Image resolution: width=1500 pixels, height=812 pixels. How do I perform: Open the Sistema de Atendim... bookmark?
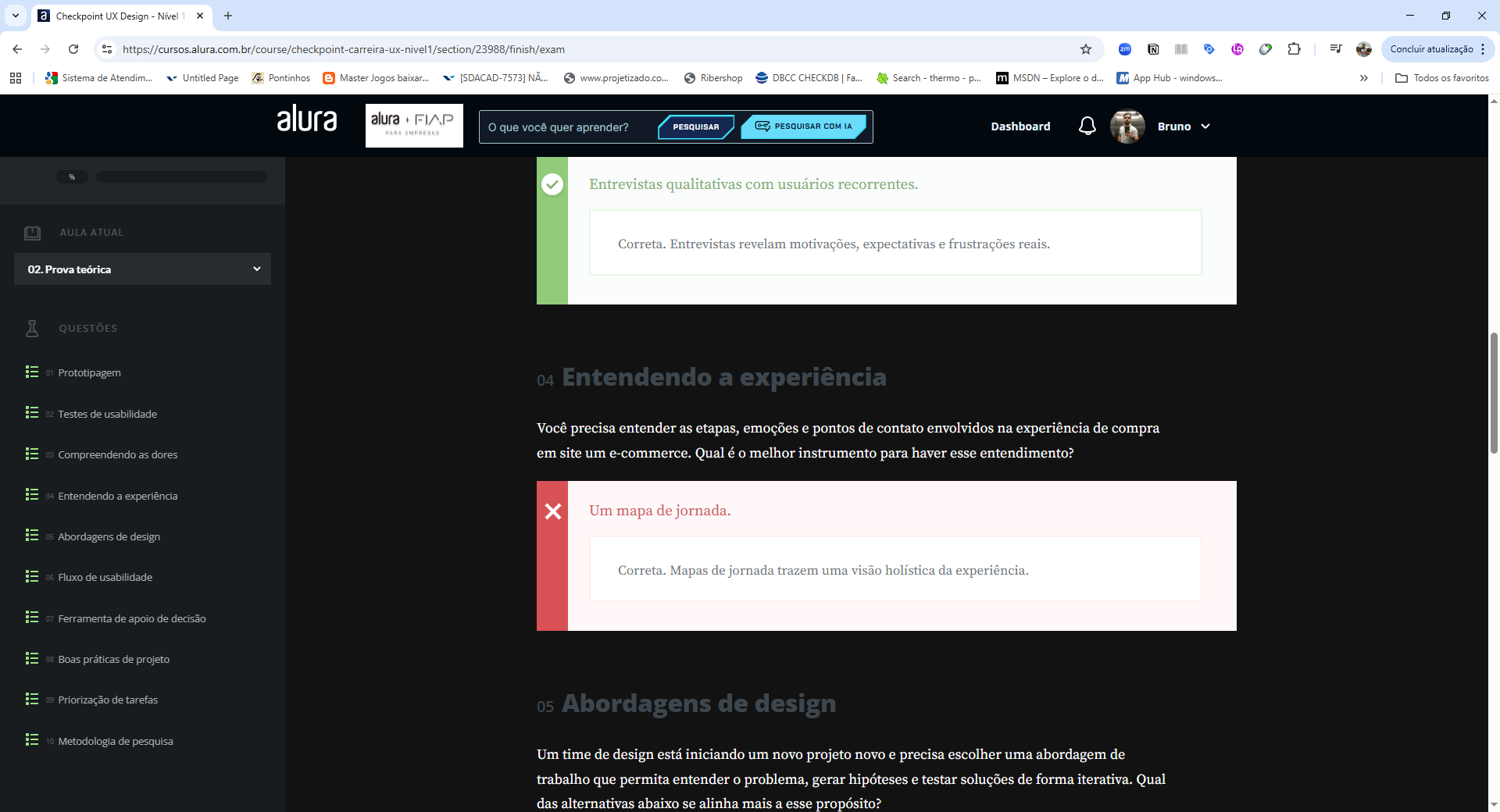tap(99, 78)
